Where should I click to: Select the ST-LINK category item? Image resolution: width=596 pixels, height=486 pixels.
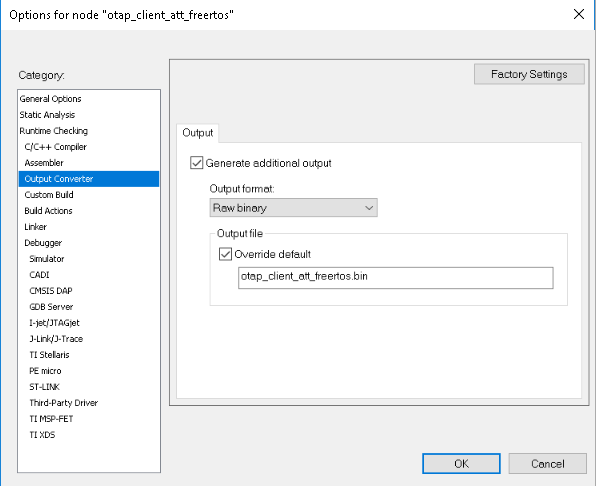point(44,387)
